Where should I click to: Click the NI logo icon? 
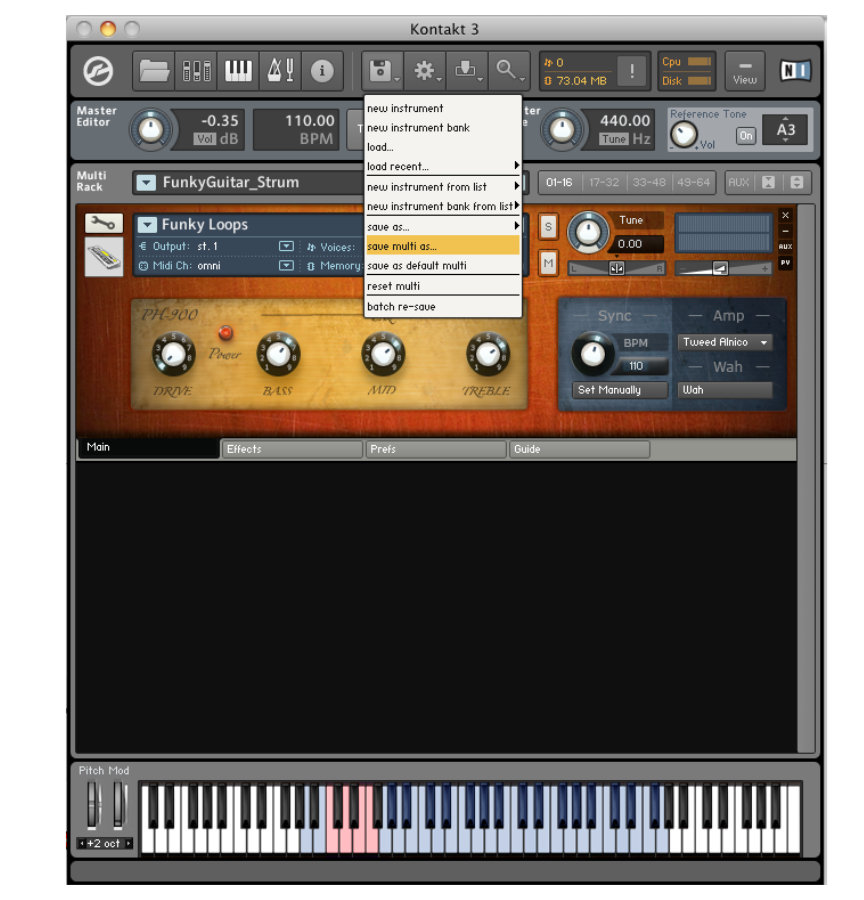pos(795,71)
